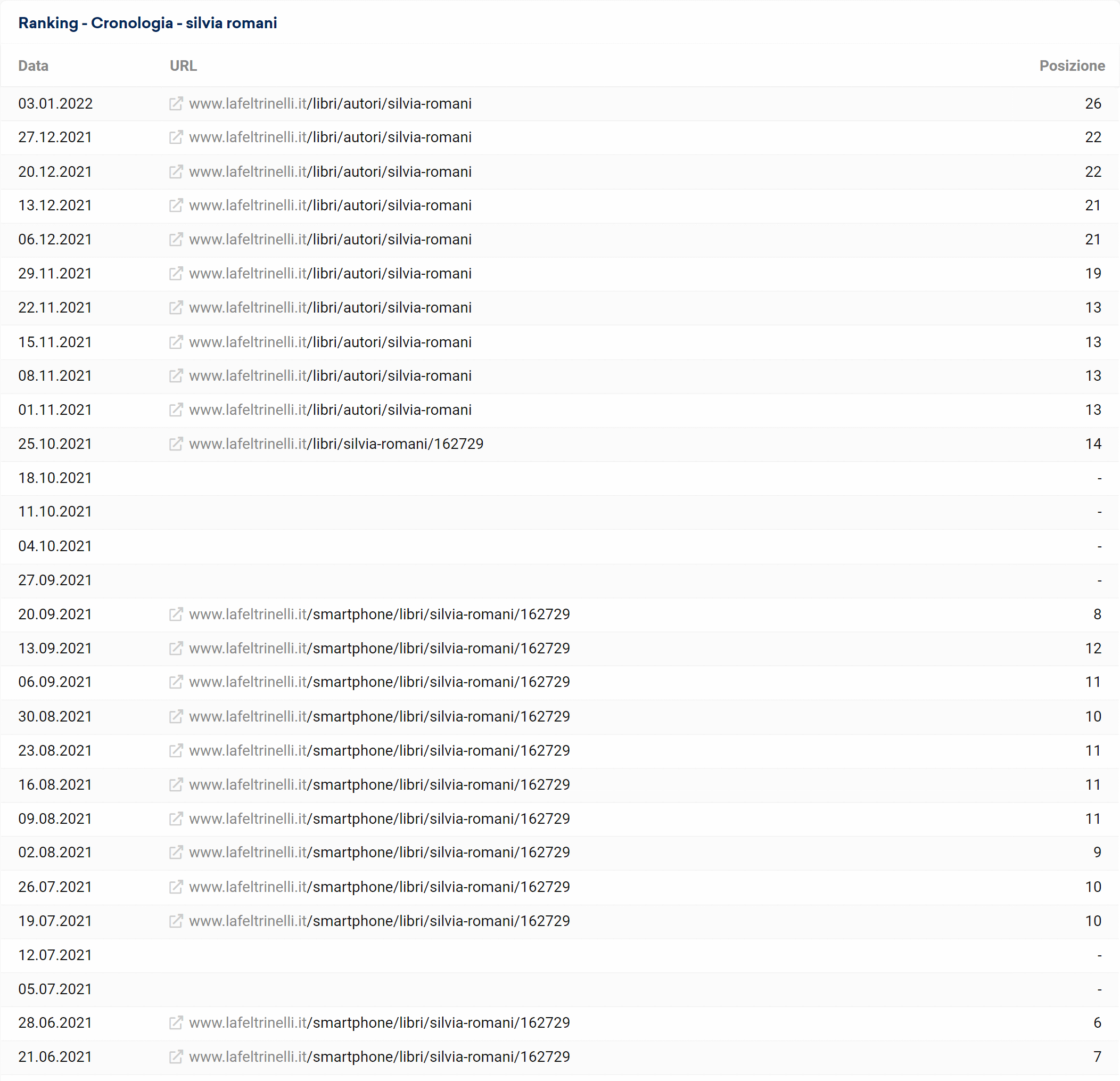This screenshot has width=1120, height=1081.
Task: Click position value 26 for 03.01.2022
Action: [x=1093, y=103]
